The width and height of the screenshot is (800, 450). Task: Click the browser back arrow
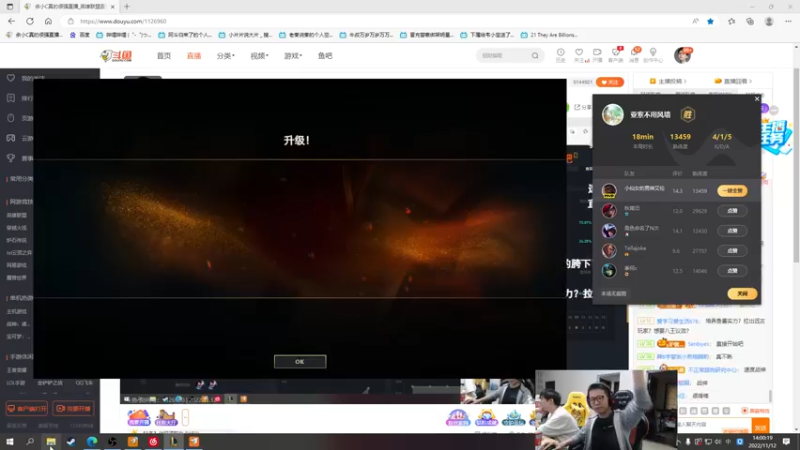click(x=11, y=21)
